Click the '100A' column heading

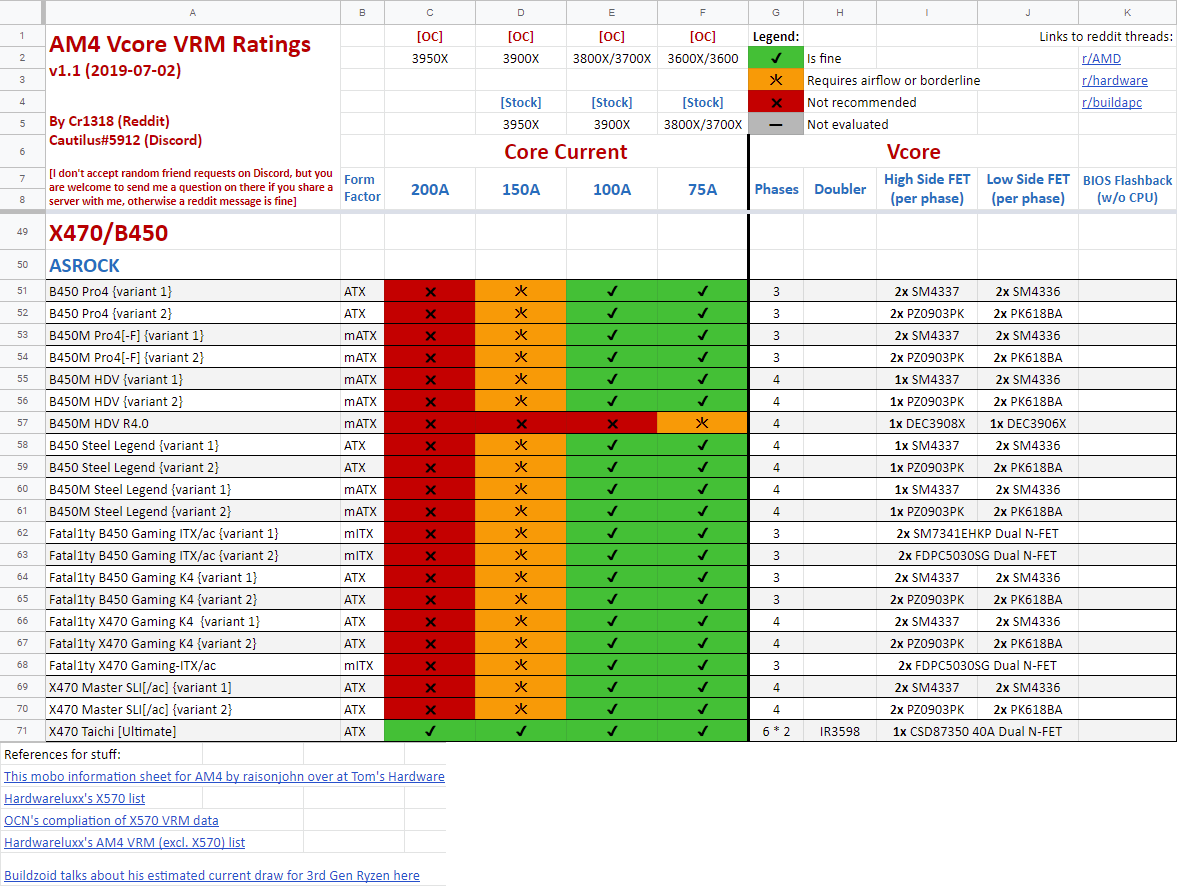pyautogui.click(x=612, y=189)
